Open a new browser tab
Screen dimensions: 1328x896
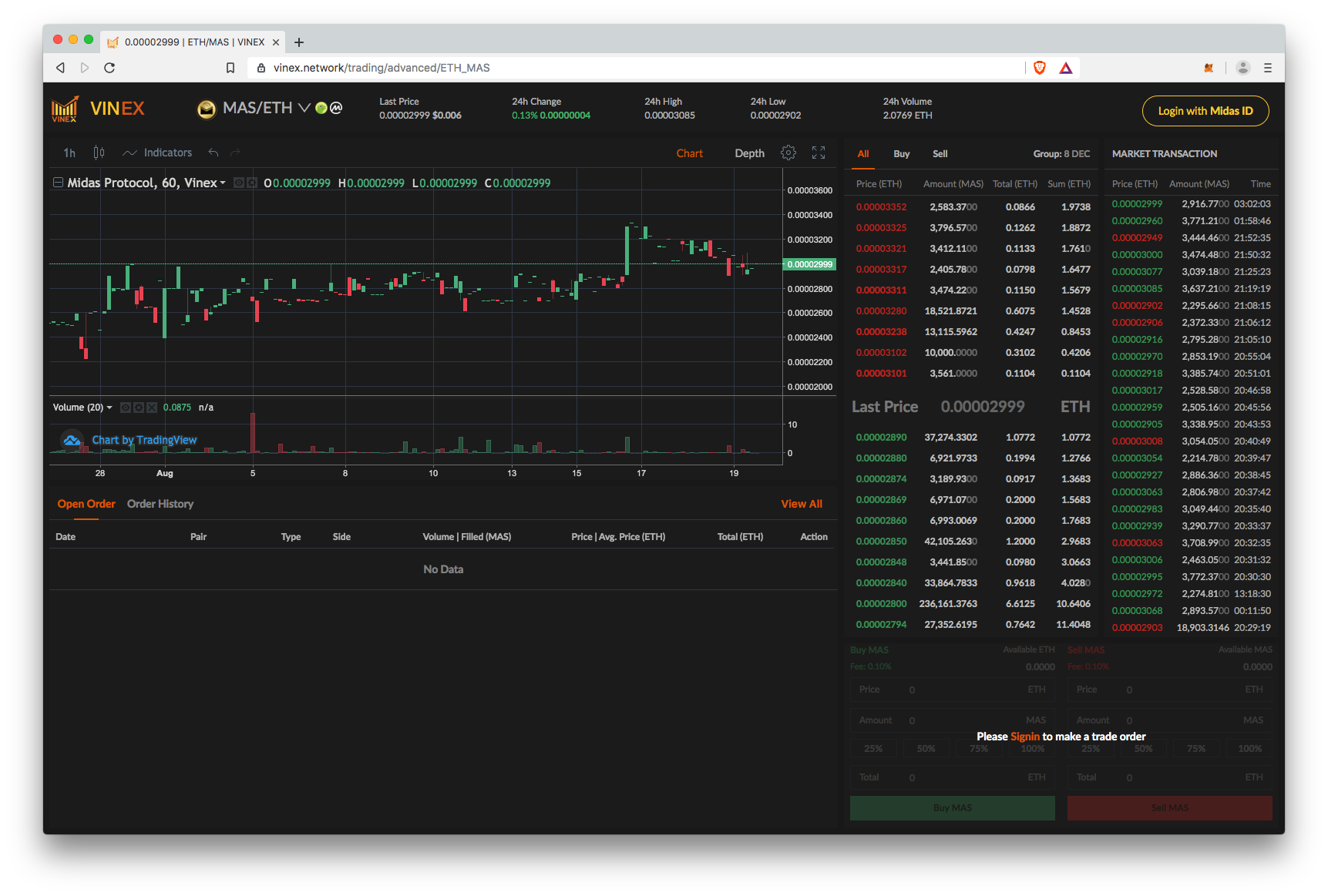coord(299,42)
